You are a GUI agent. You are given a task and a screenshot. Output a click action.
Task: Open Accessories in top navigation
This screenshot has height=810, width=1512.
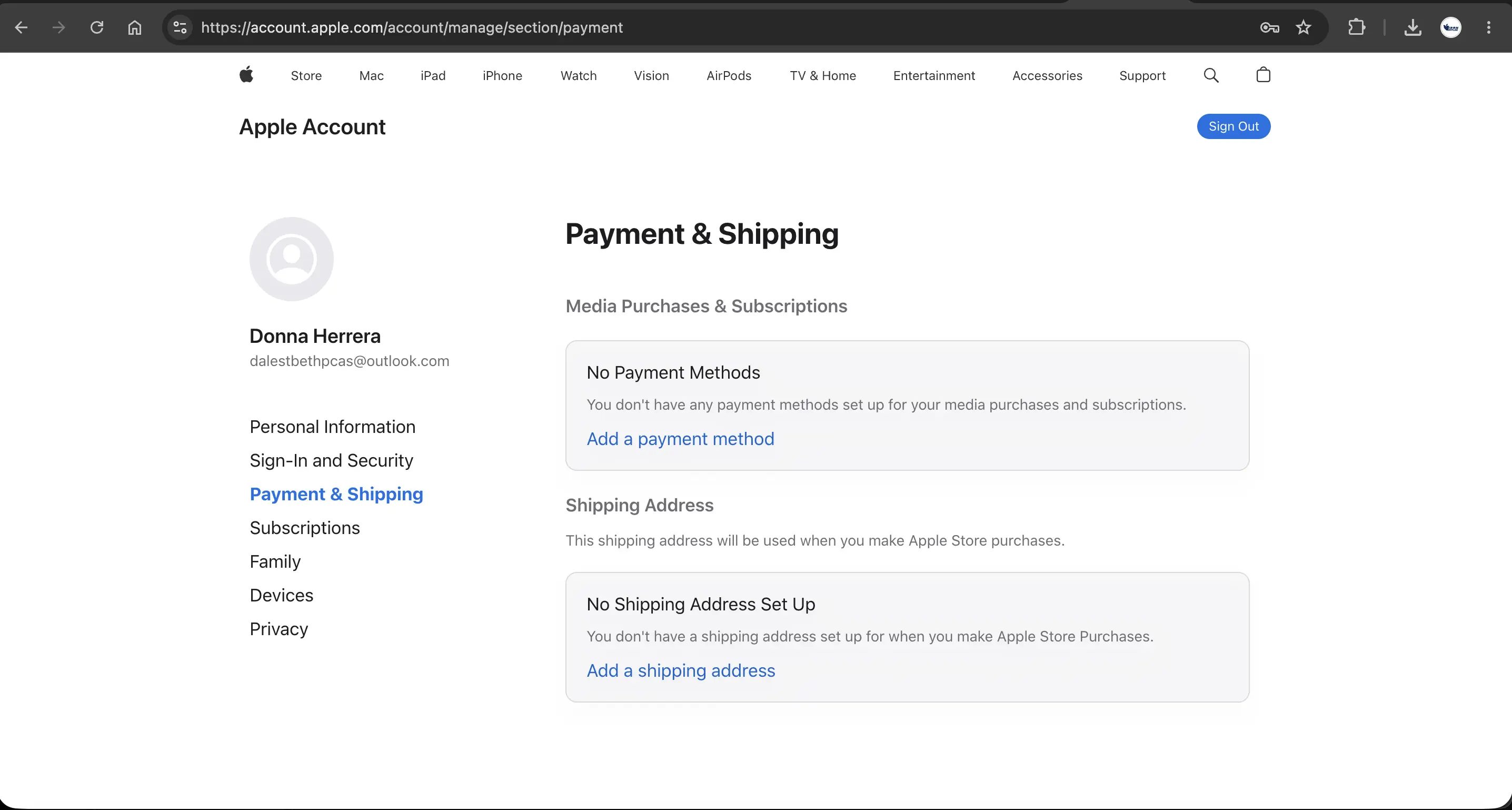click(x=1047, y=76)
